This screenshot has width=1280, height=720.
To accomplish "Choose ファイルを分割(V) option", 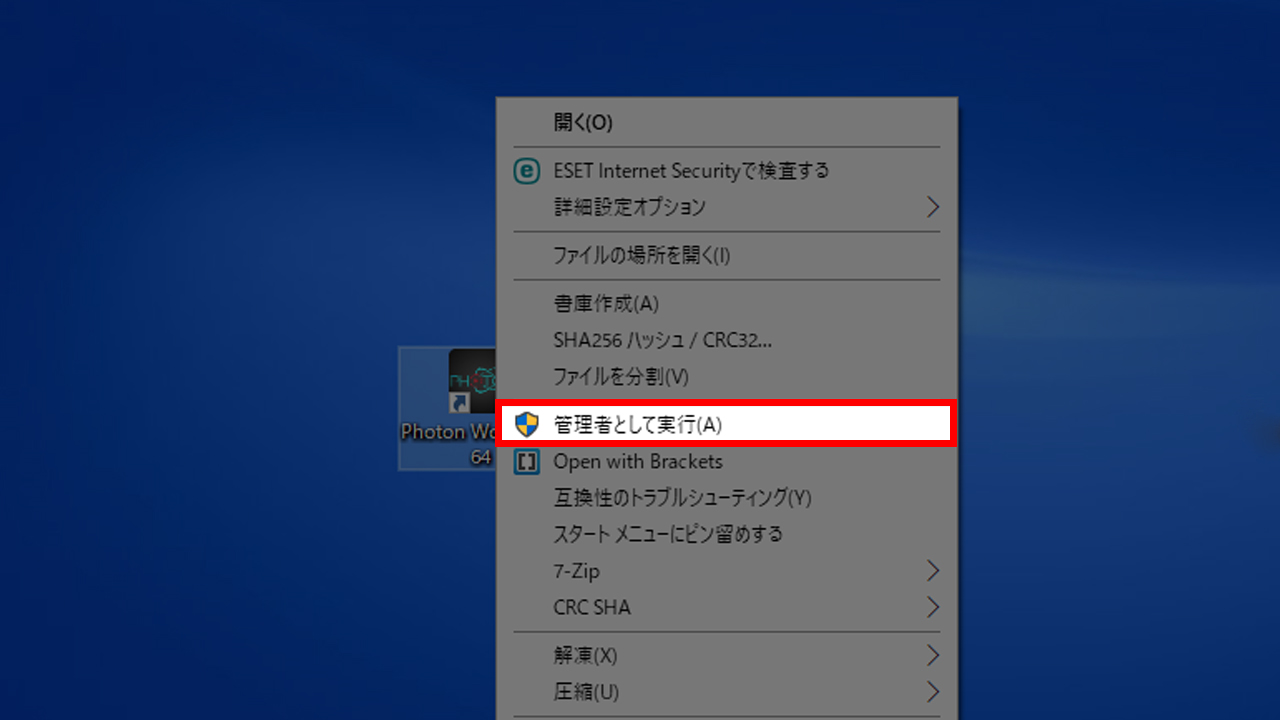I will (x=621, y=377).
